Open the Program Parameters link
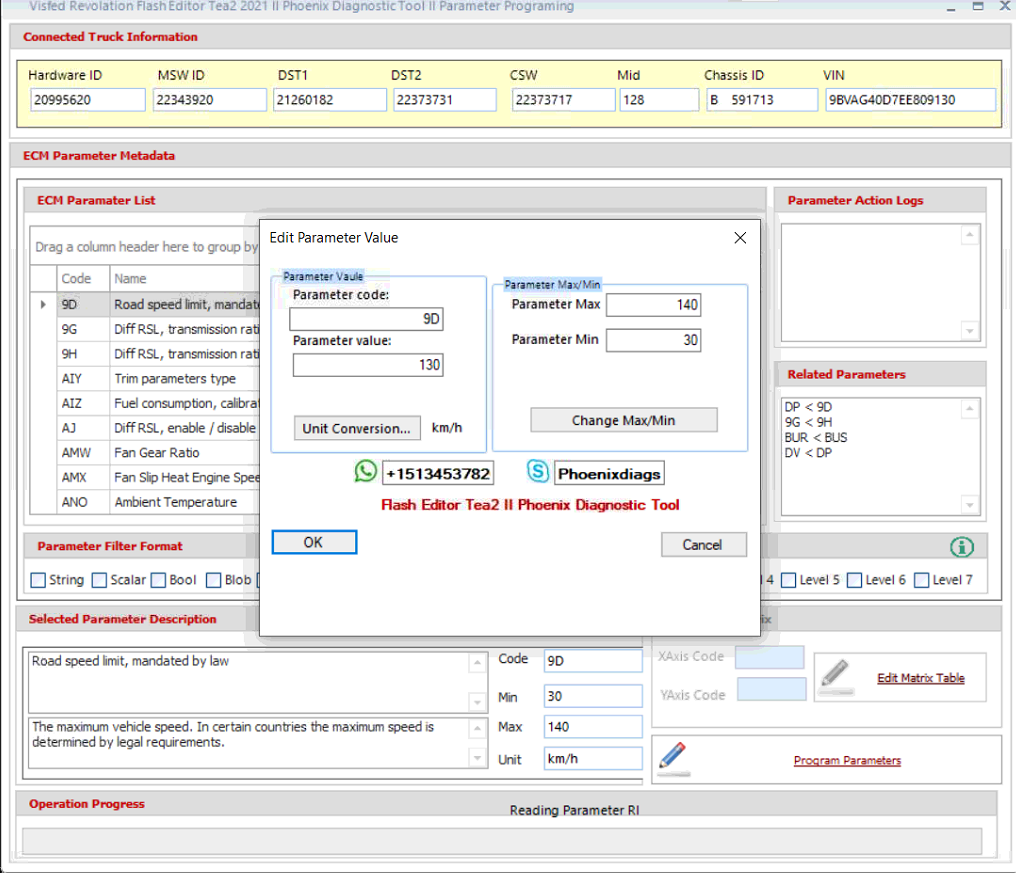Viewport: 1016px width, 873px height. click(847, 760)
